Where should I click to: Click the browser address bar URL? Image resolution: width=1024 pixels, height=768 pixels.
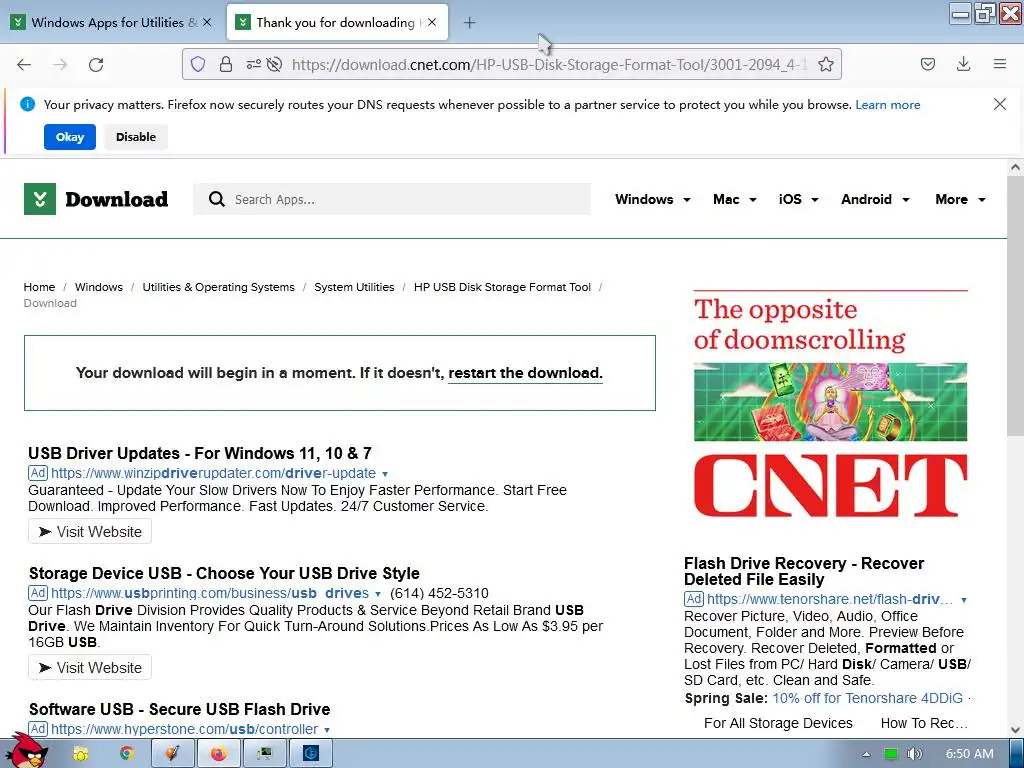[549, 64]
